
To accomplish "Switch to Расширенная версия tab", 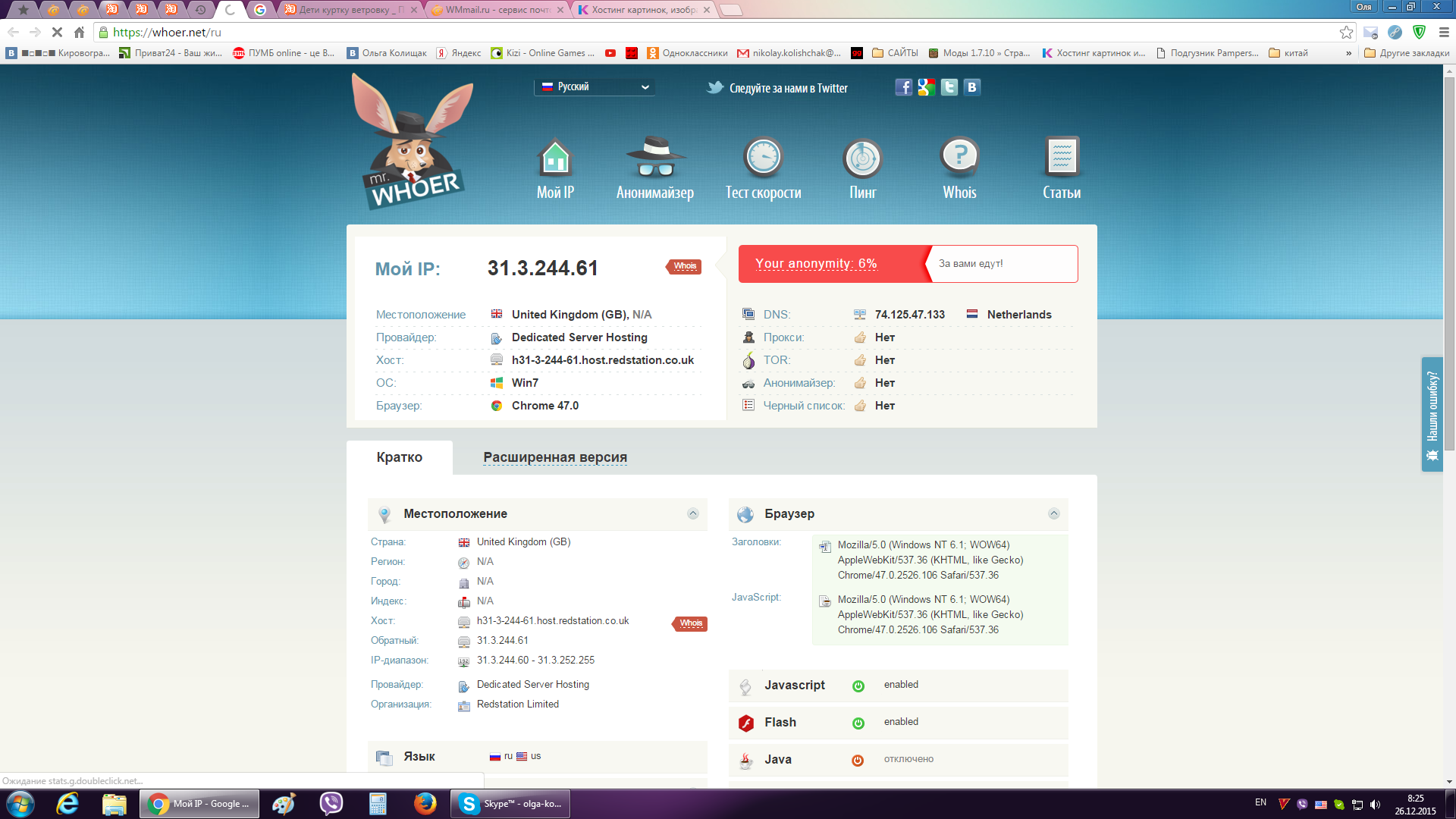I will tap(555, 457).
